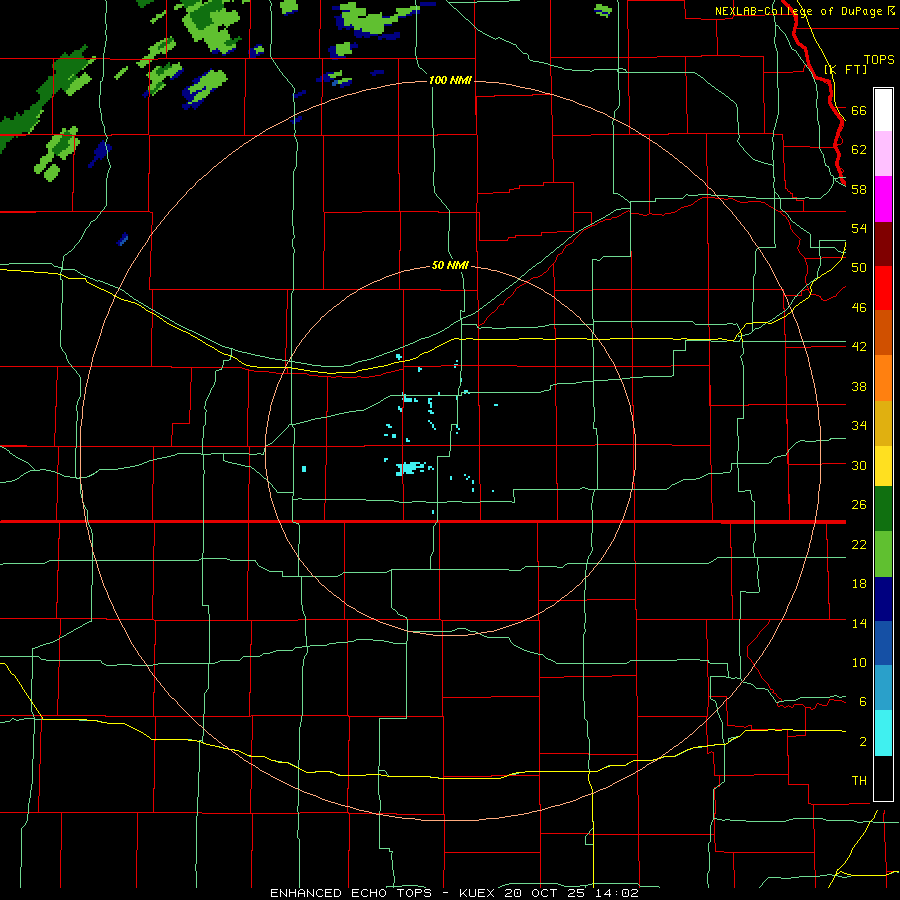This screenshot has width=900, height=900.
Task: Click the light pink 62 kft legend swatch
Action: pyautogui.click(x=883, y=153)
